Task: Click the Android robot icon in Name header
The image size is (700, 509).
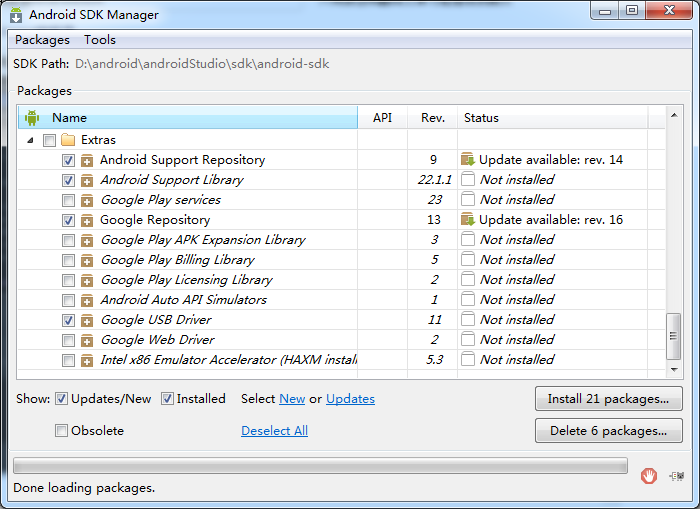Action: pos(32,117)
